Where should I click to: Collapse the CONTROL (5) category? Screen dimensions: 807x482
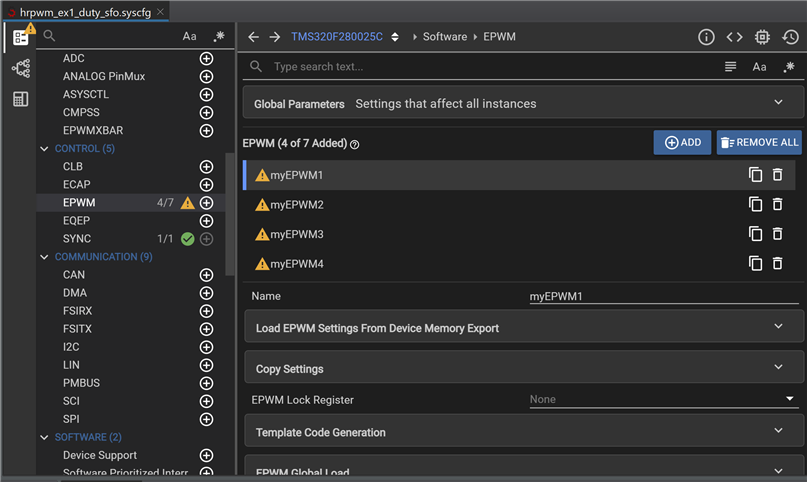[45, 149]
